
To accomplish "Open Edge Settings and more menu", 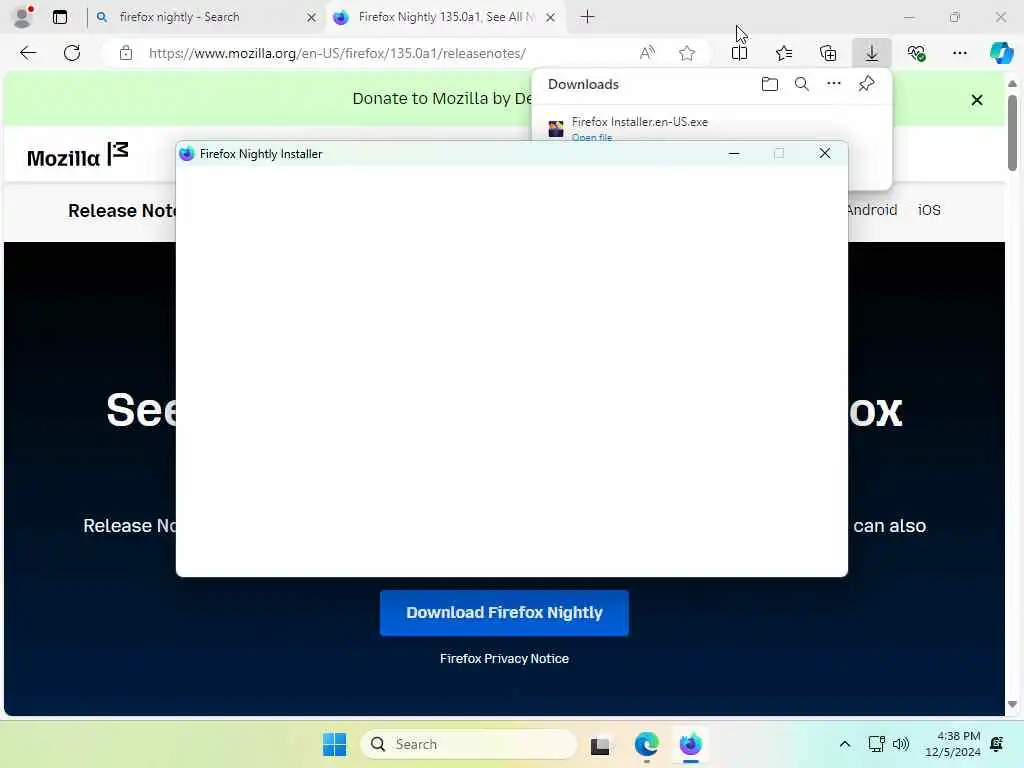I will click(960, 53).
